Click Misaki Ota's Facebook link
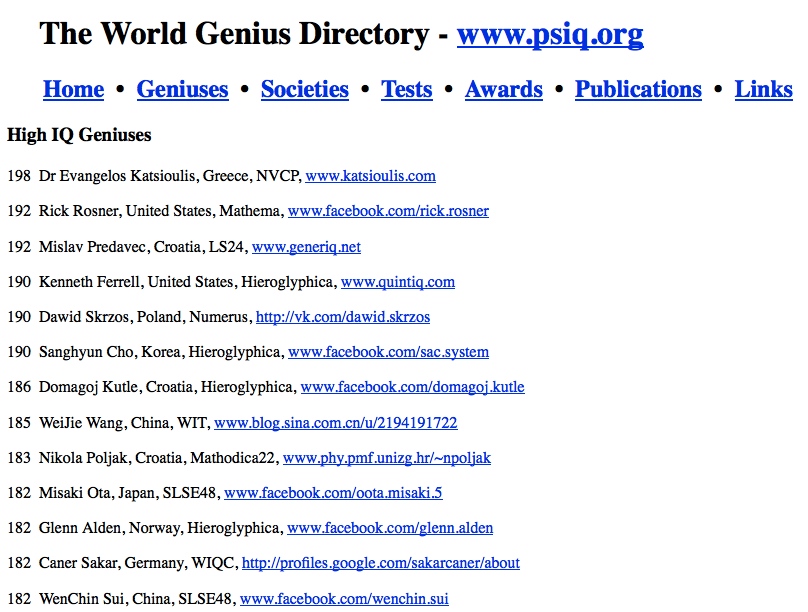Viewport: 808px width, 612px height. click(x=333, y=493)
